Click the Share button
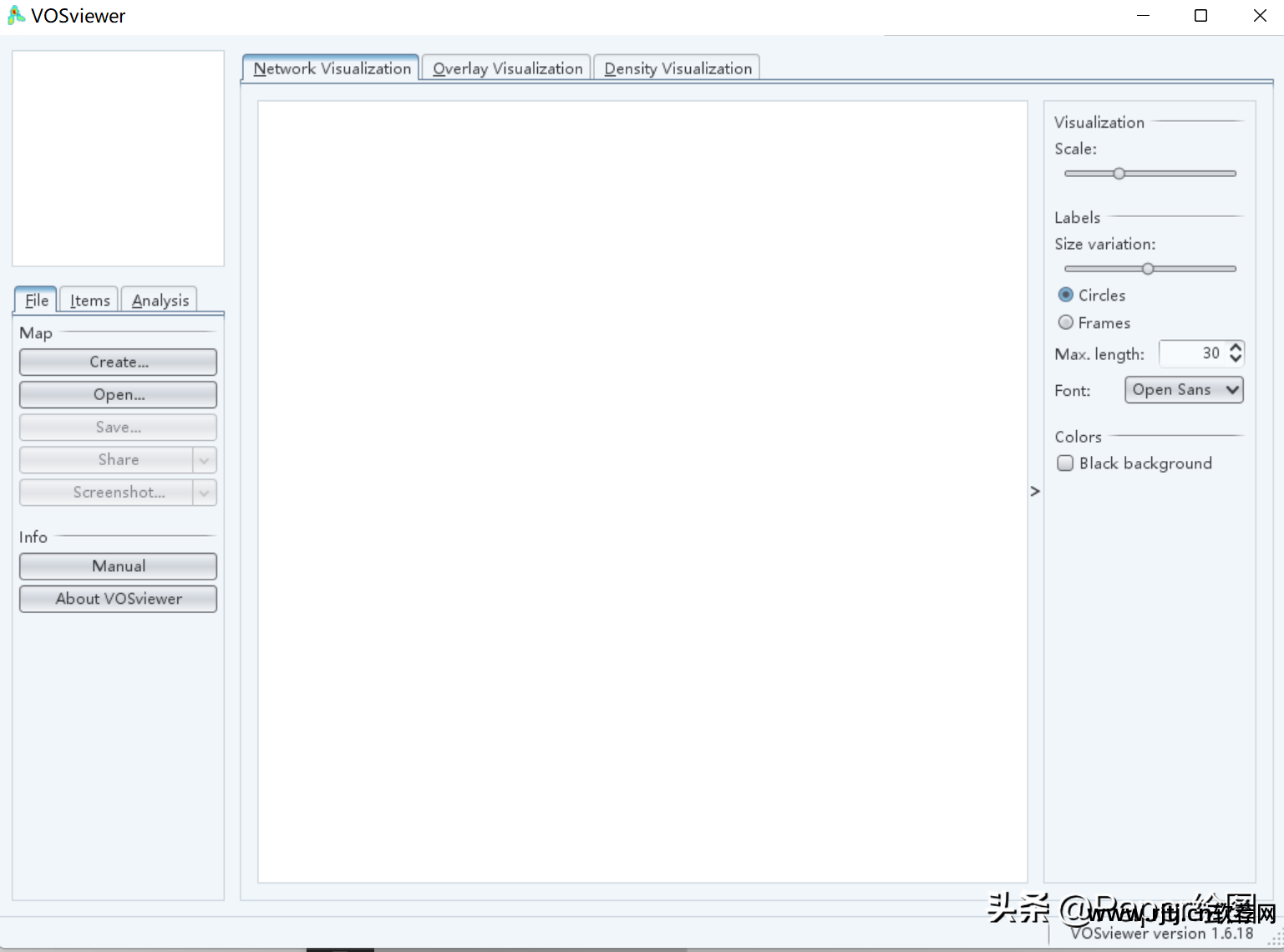Viewport: 1284px width, 952px height. point(107,459)
